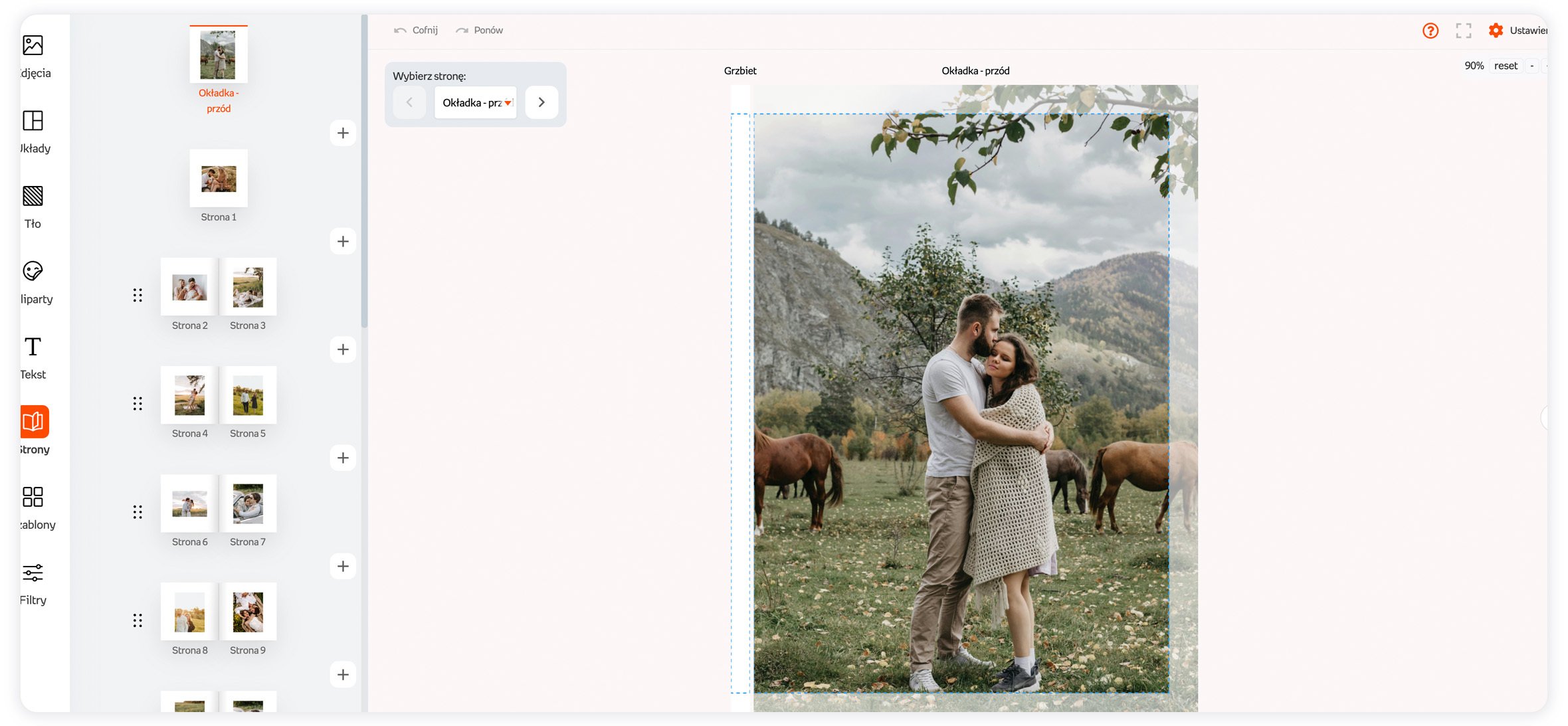Reset the zoom level

[1506, 66]
